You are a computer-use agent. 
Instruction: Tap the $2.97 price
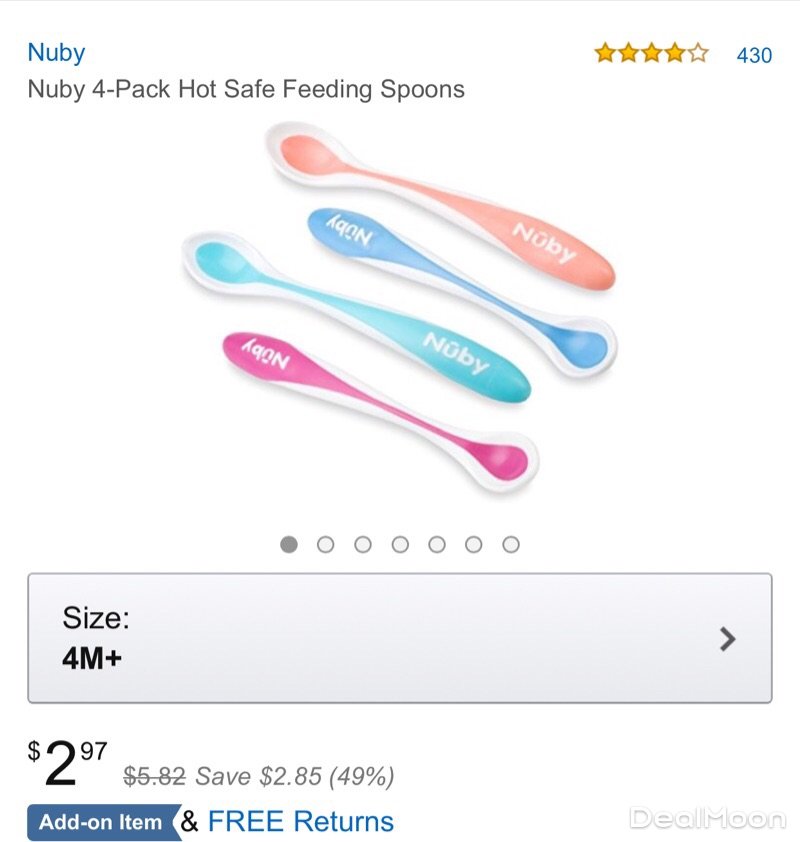point(68,763)
